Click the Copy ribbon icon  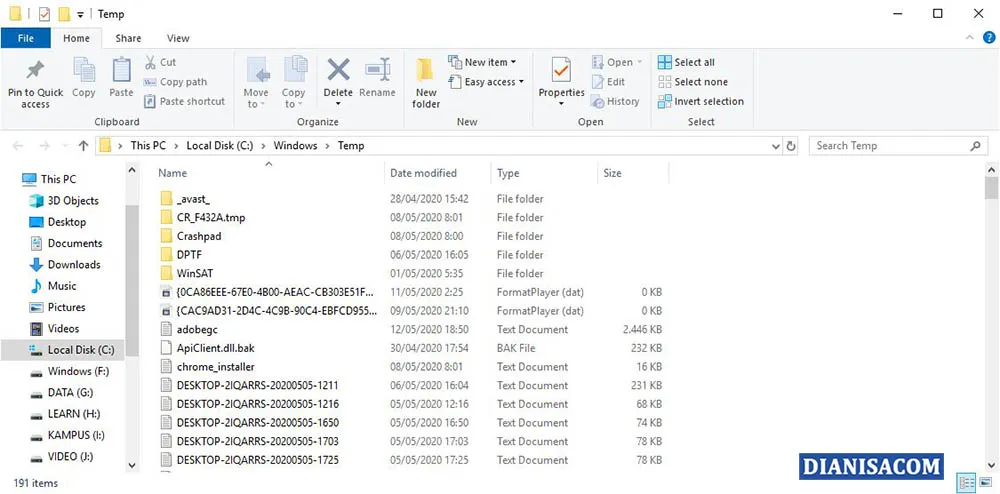click(x=84, y=69)
